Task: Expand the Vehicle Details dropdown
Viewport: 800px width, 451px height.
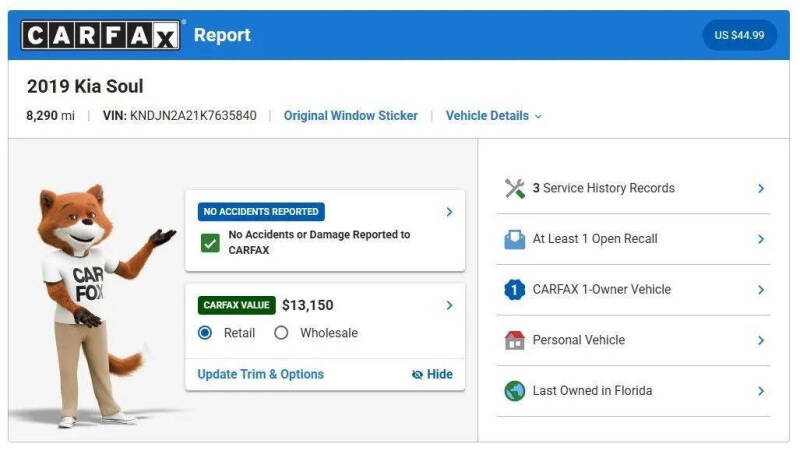Action: pos(493,116)
